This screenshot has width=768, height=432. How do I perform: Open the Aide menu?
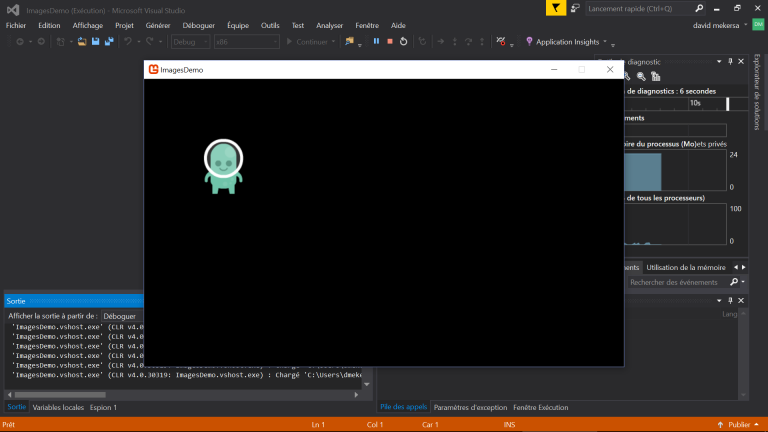(398, 25)
